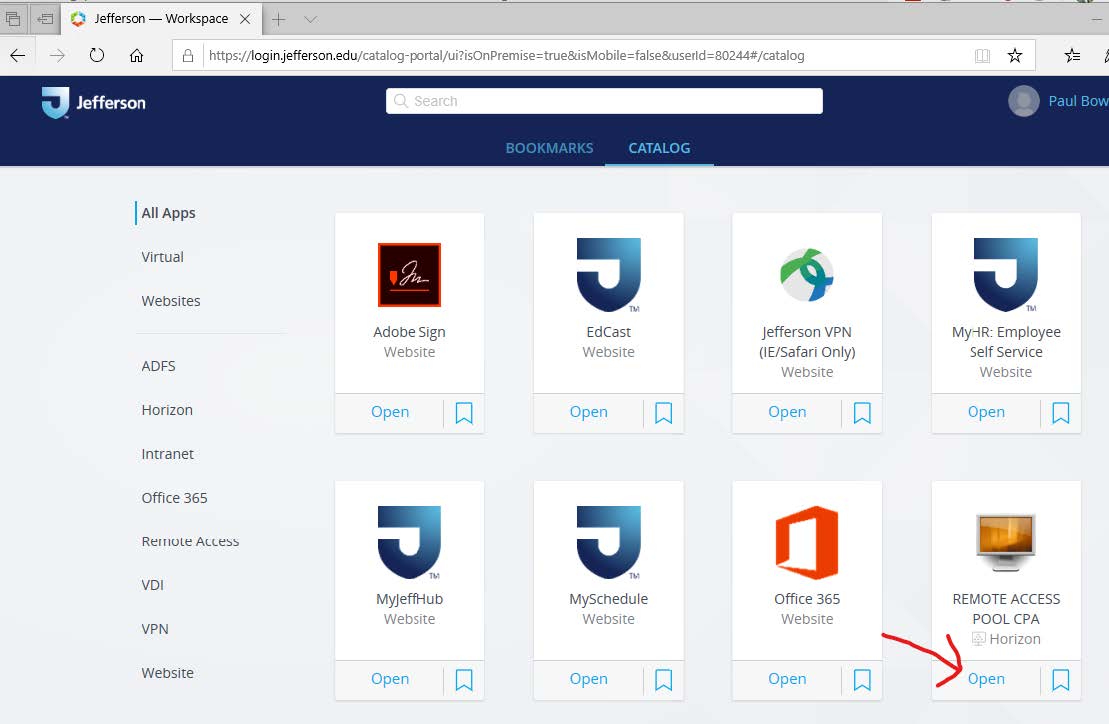
Task: Open Remote Access Pool CPA desktop
Action: point(986,679)
